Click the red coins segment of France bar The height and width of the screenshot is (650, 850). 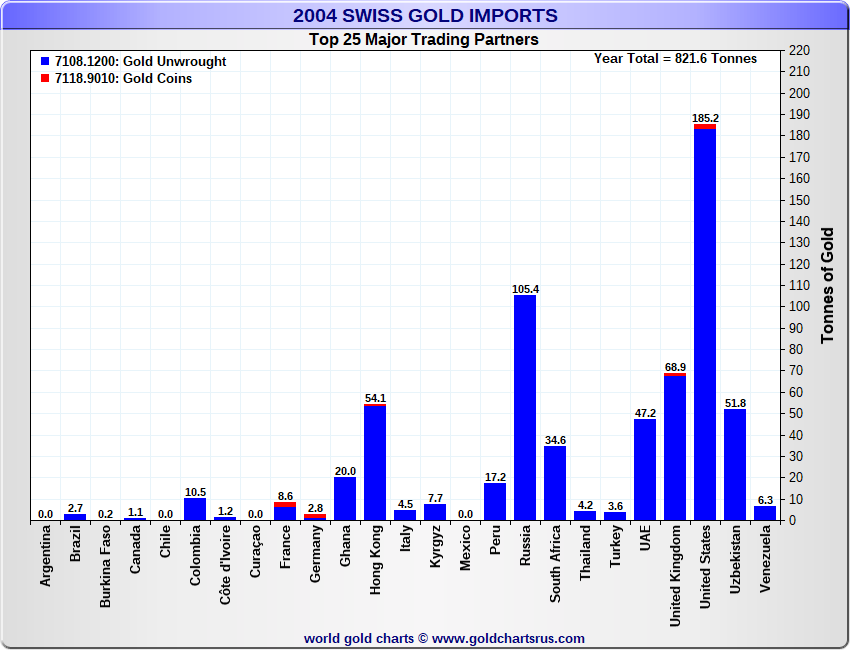pyautogui.click(x=285, y=505)
